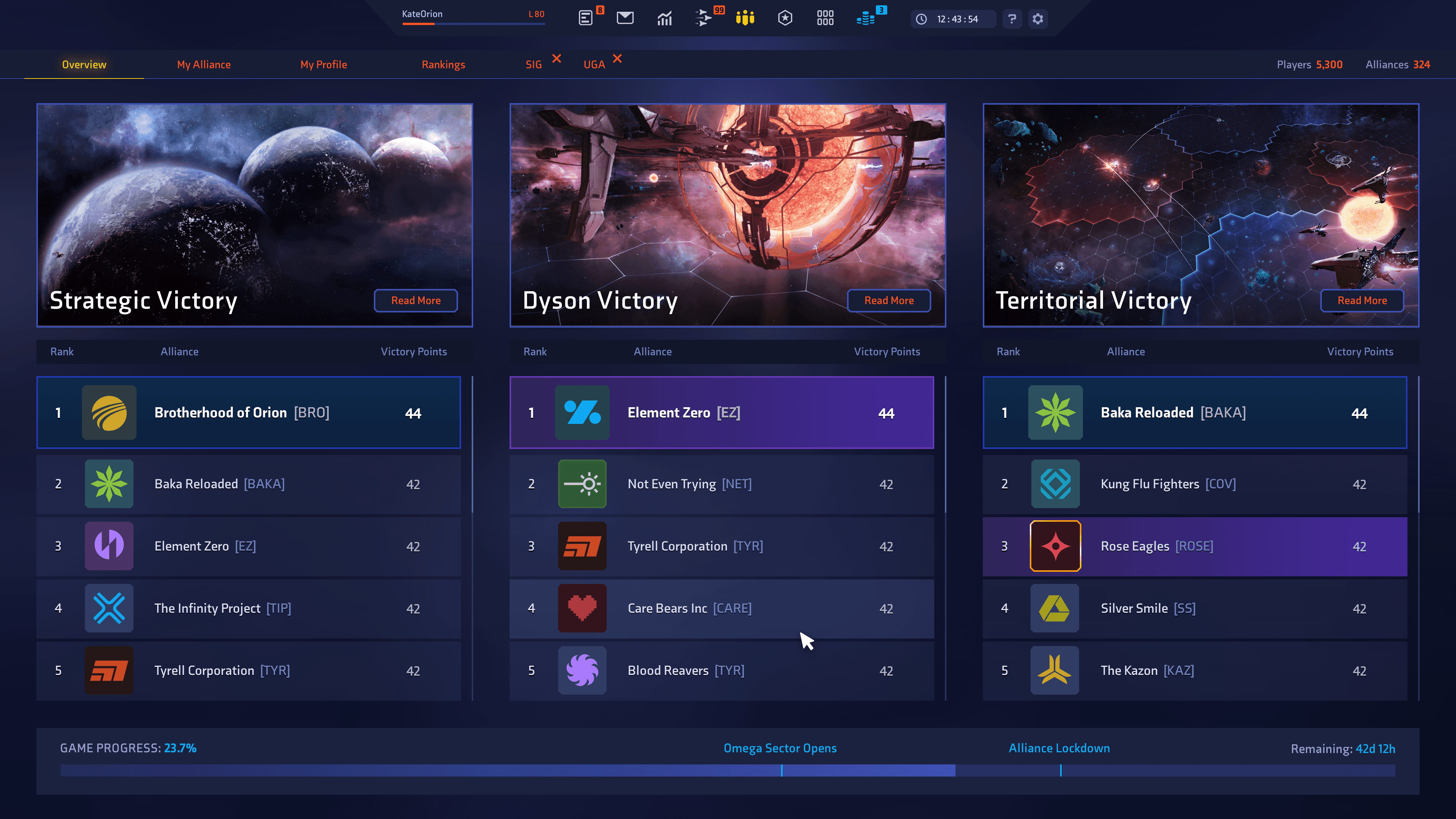This screenshot has width=1456, height=819.
Task: Select the SIG tab
Action: click(533, 64)
